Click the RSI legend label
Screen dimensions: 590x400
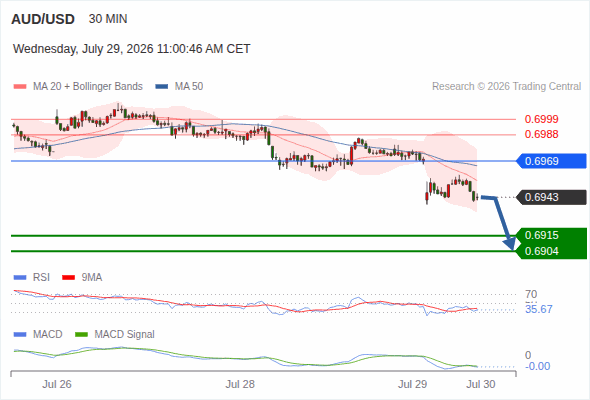[x=41, y=278]
